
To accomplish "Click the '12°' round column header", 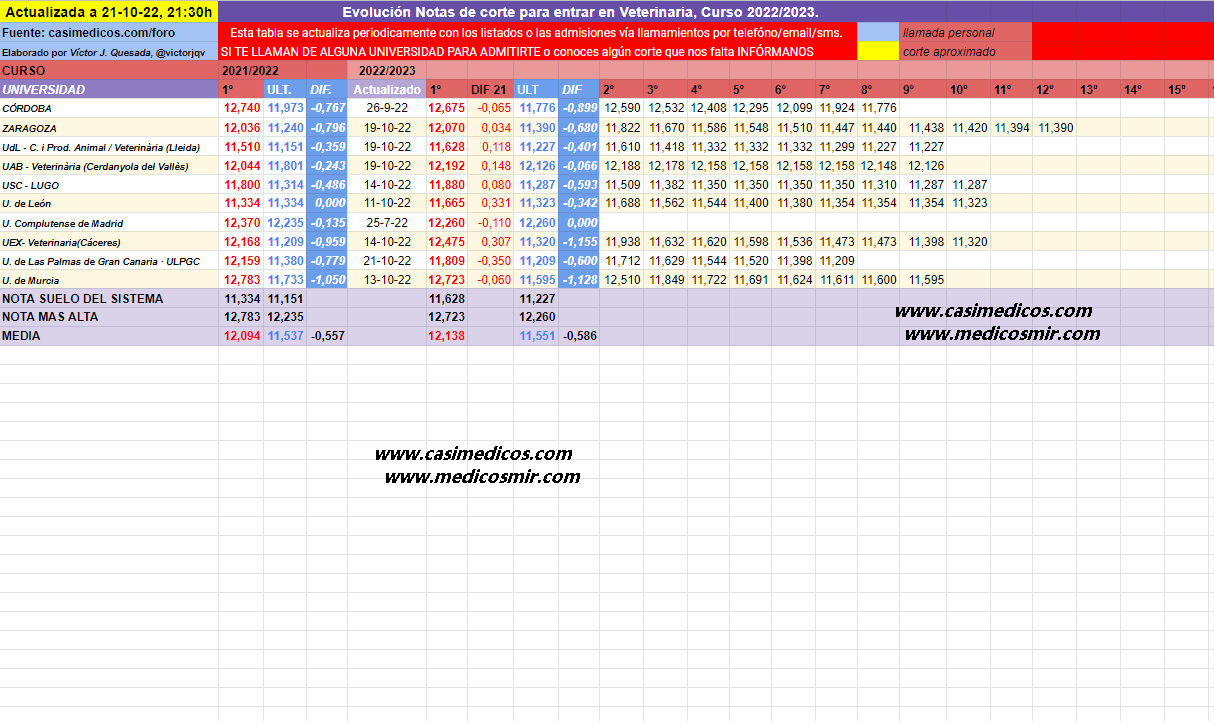I will [1053, 90].
